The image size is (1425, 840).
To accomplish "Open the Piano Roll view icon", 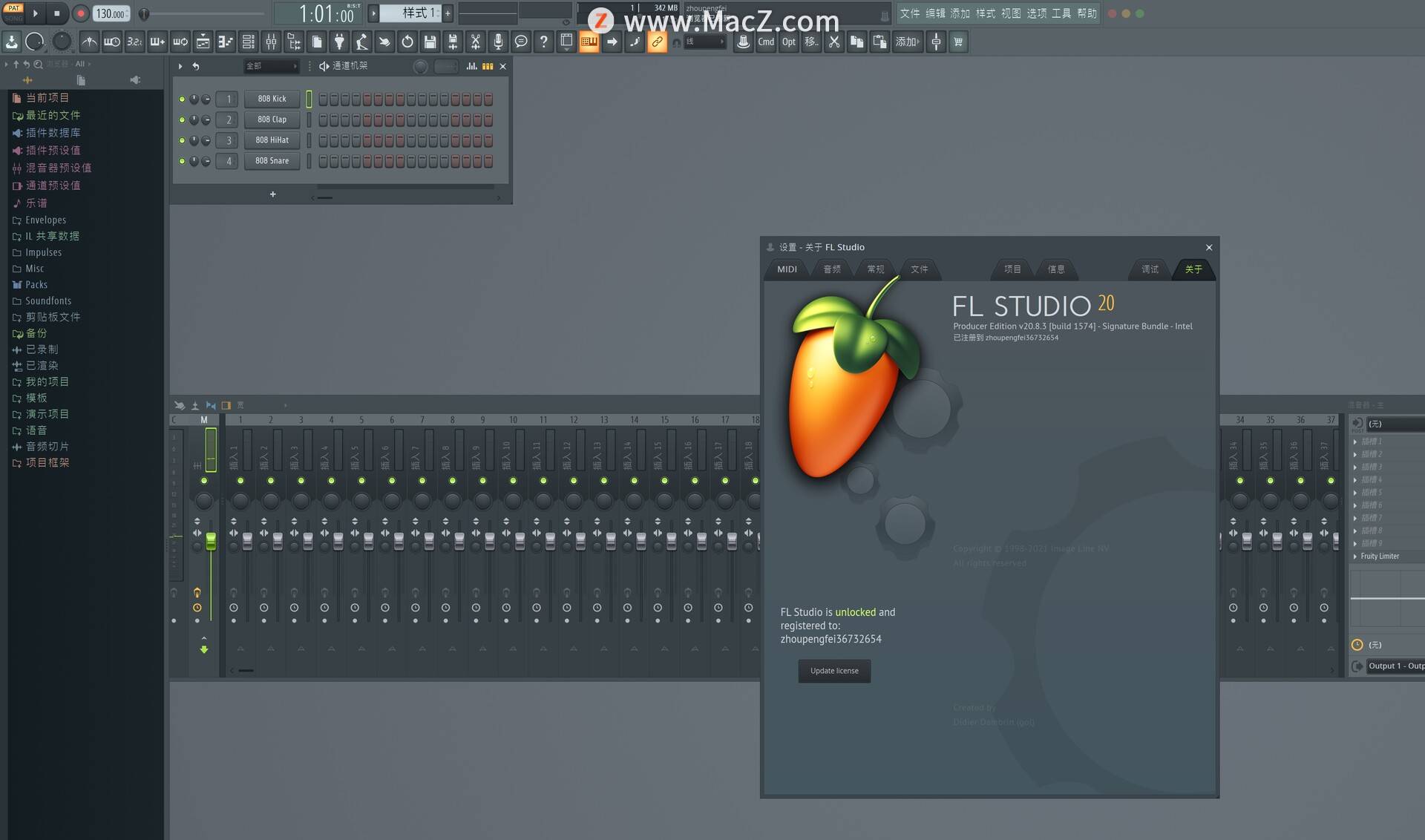I will click(x=226, y=42).
